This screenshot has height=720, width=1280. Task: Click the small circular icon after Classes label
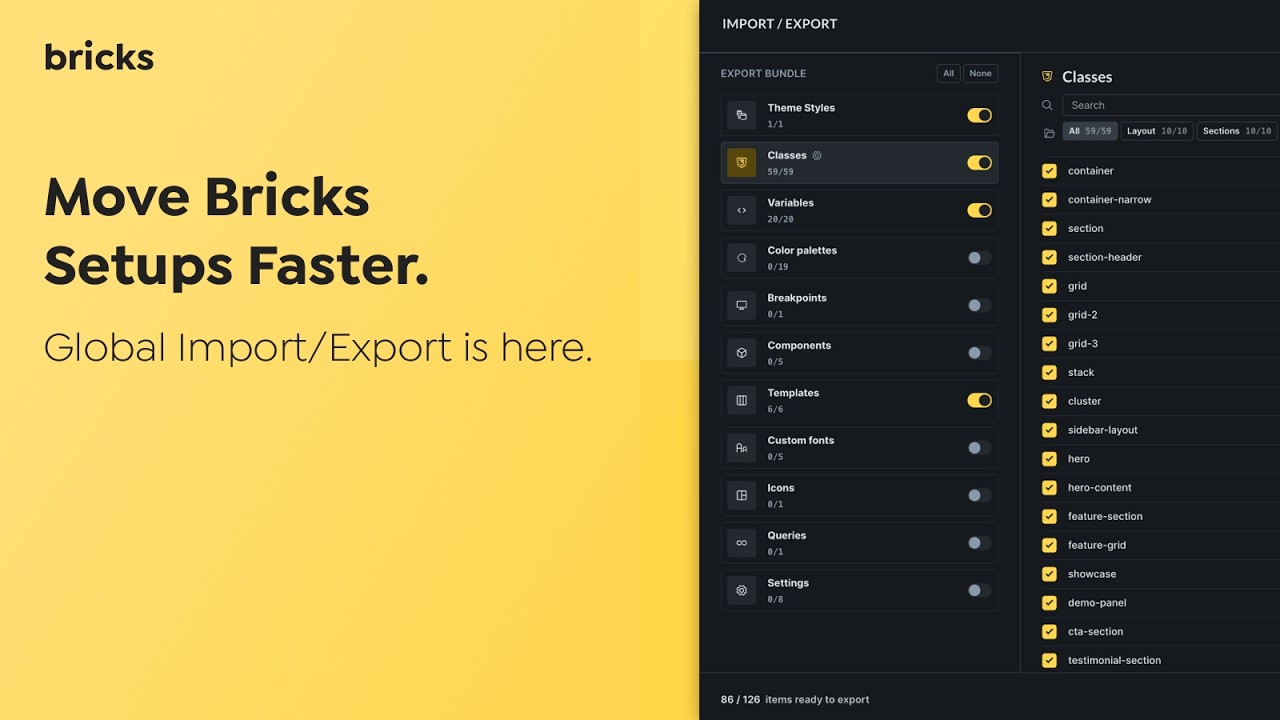coord(817,155)
